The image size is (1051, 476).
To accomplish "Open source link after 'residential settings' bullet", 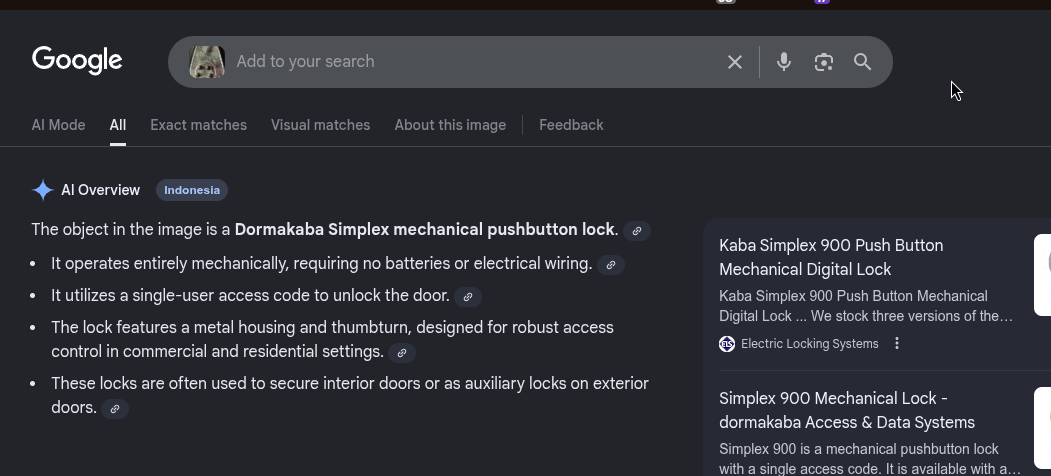I will click(402, 353).
